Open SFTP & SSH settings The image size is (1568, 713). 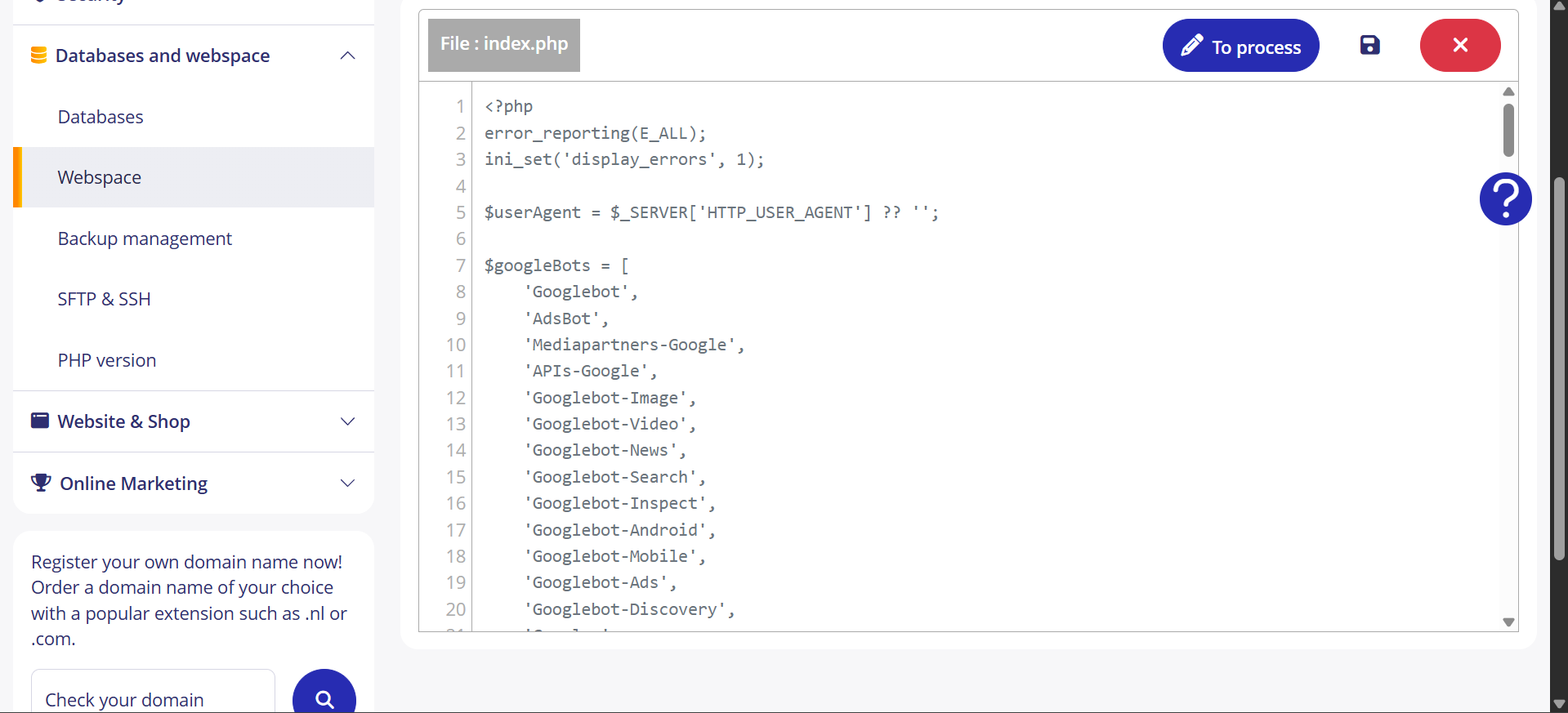point(105,299)
